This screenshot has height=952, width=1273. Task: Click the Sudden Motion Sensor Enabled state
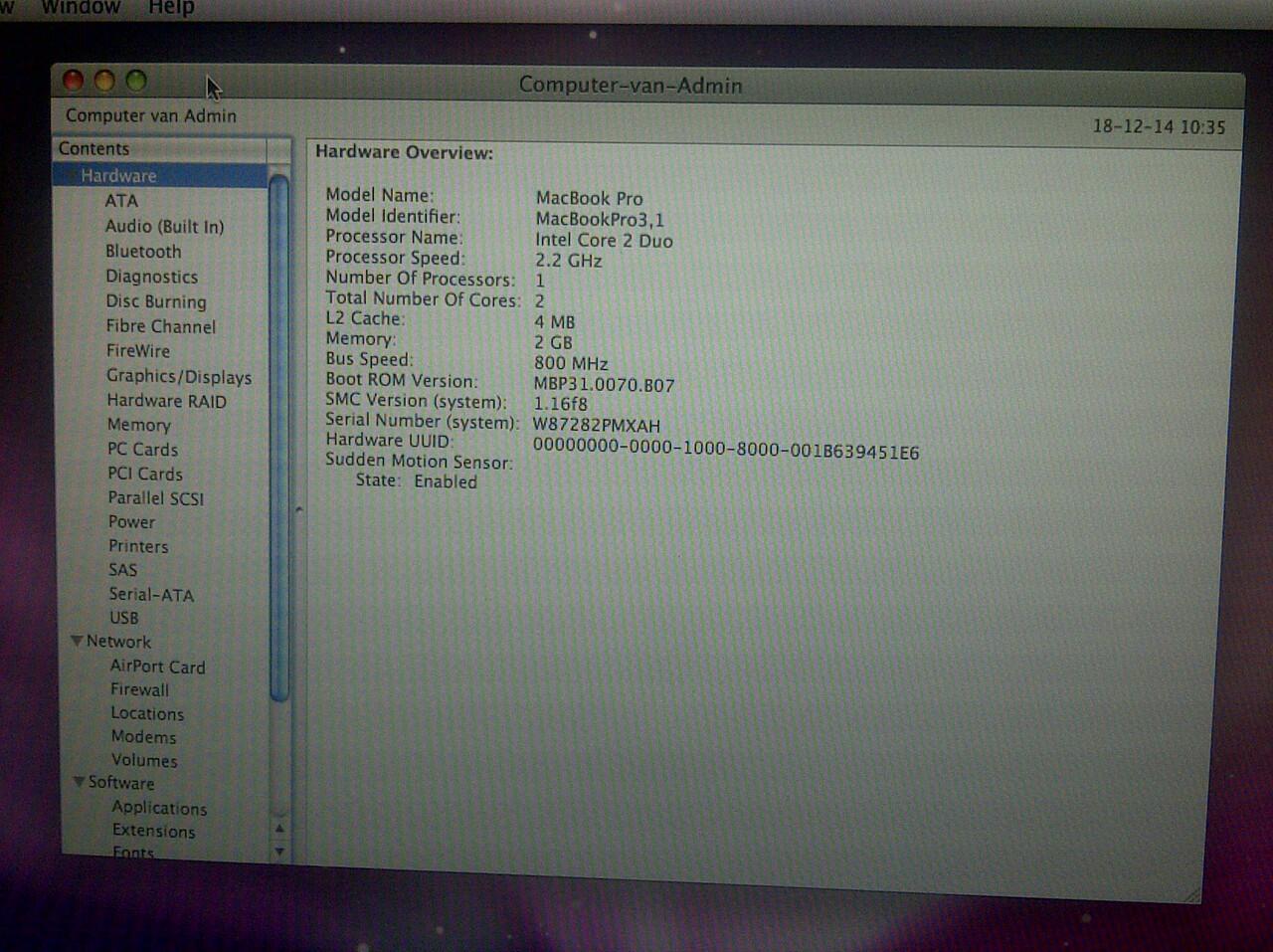(x=446, y=481)
